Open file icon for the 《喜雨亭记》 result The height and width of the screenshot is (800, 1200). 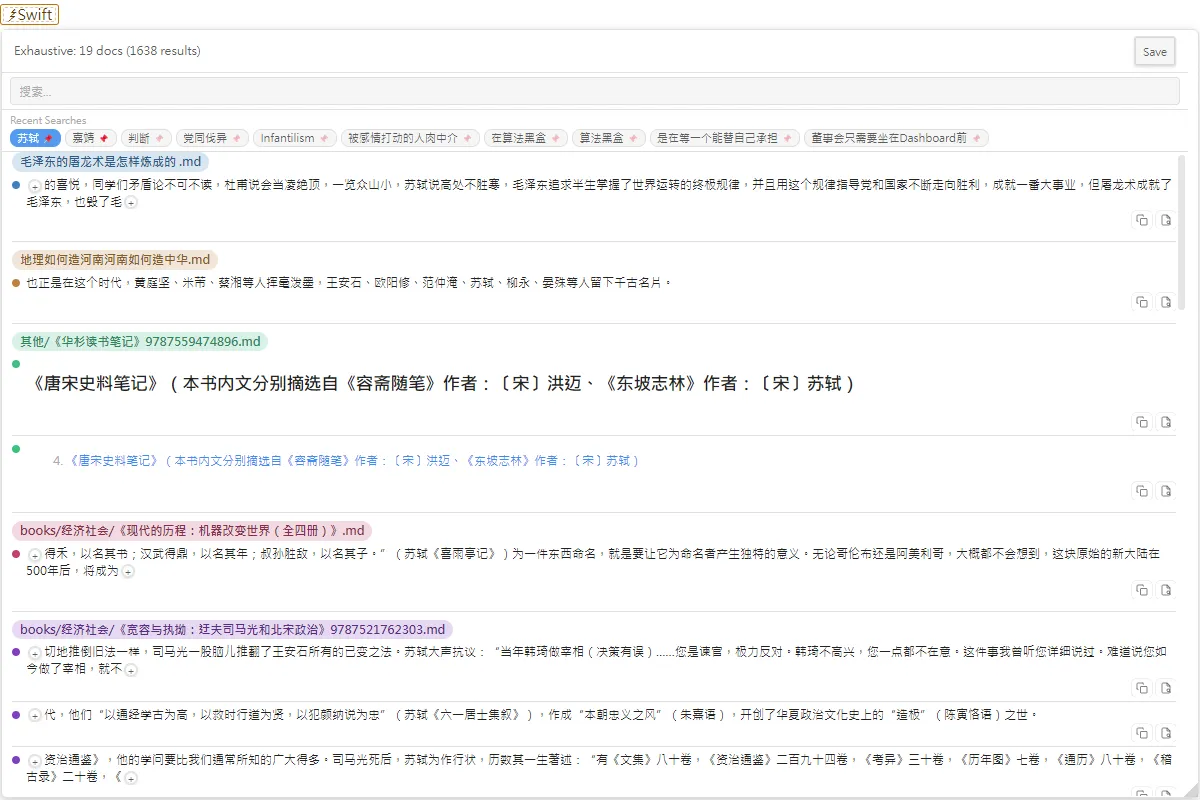click(1165, 590)
